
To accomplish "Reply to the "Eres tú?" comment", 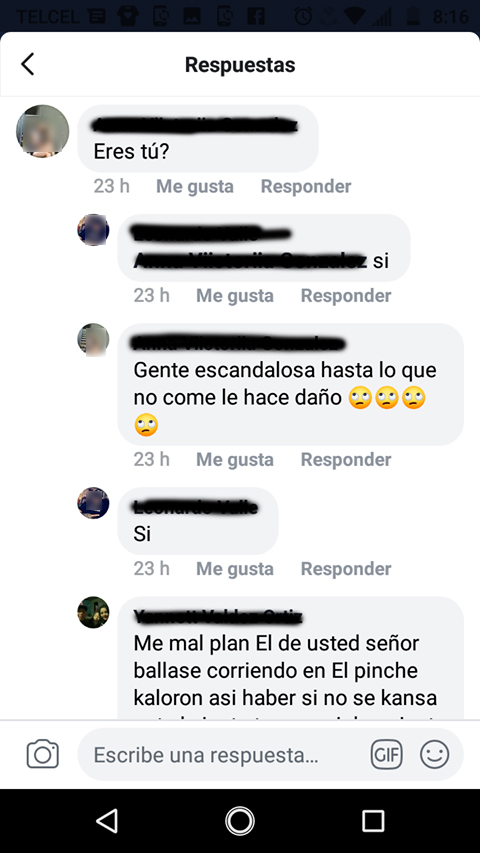I will (306, 187).
